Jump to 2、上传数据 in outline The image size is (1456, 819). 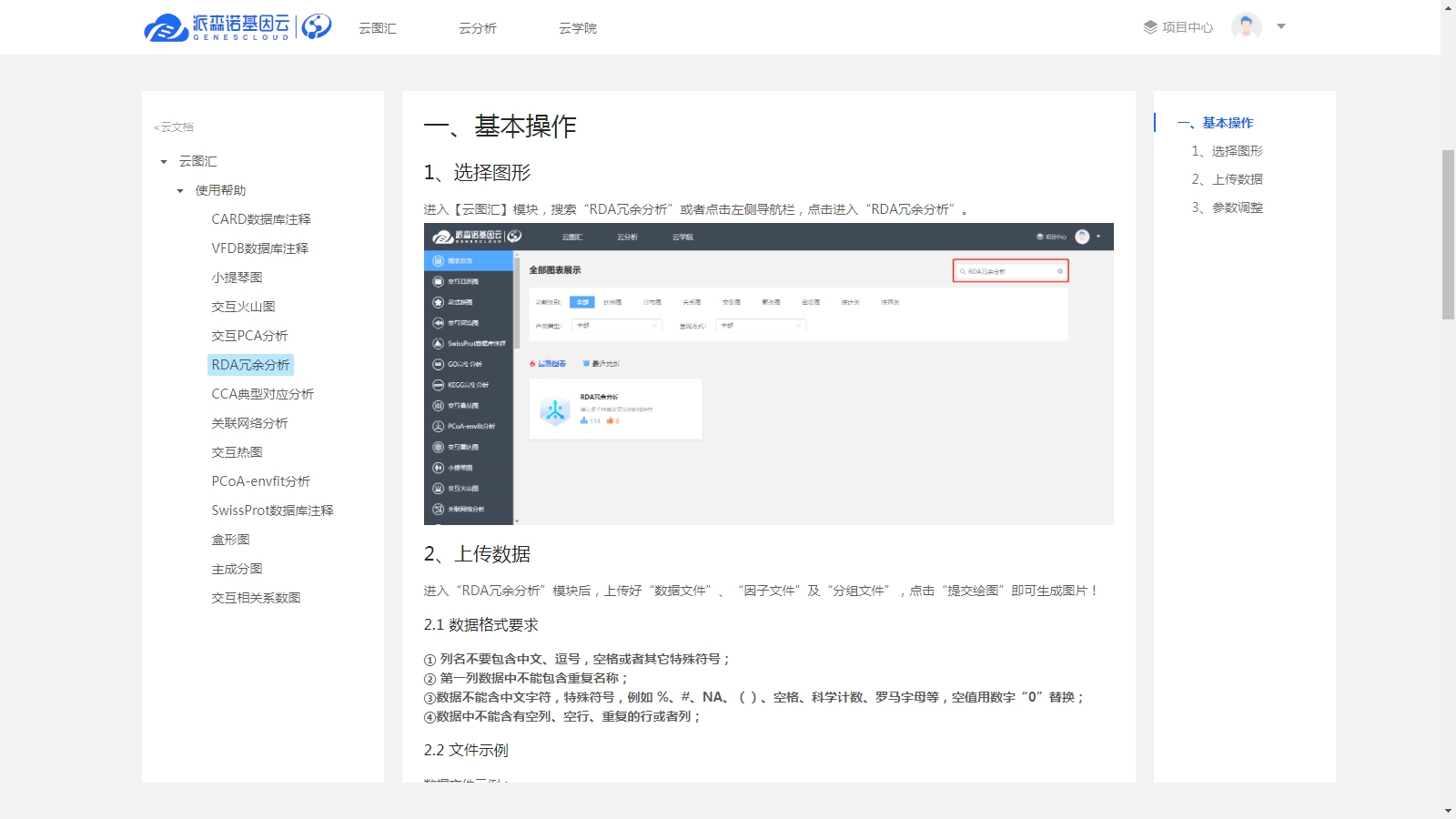point(1228,179)
